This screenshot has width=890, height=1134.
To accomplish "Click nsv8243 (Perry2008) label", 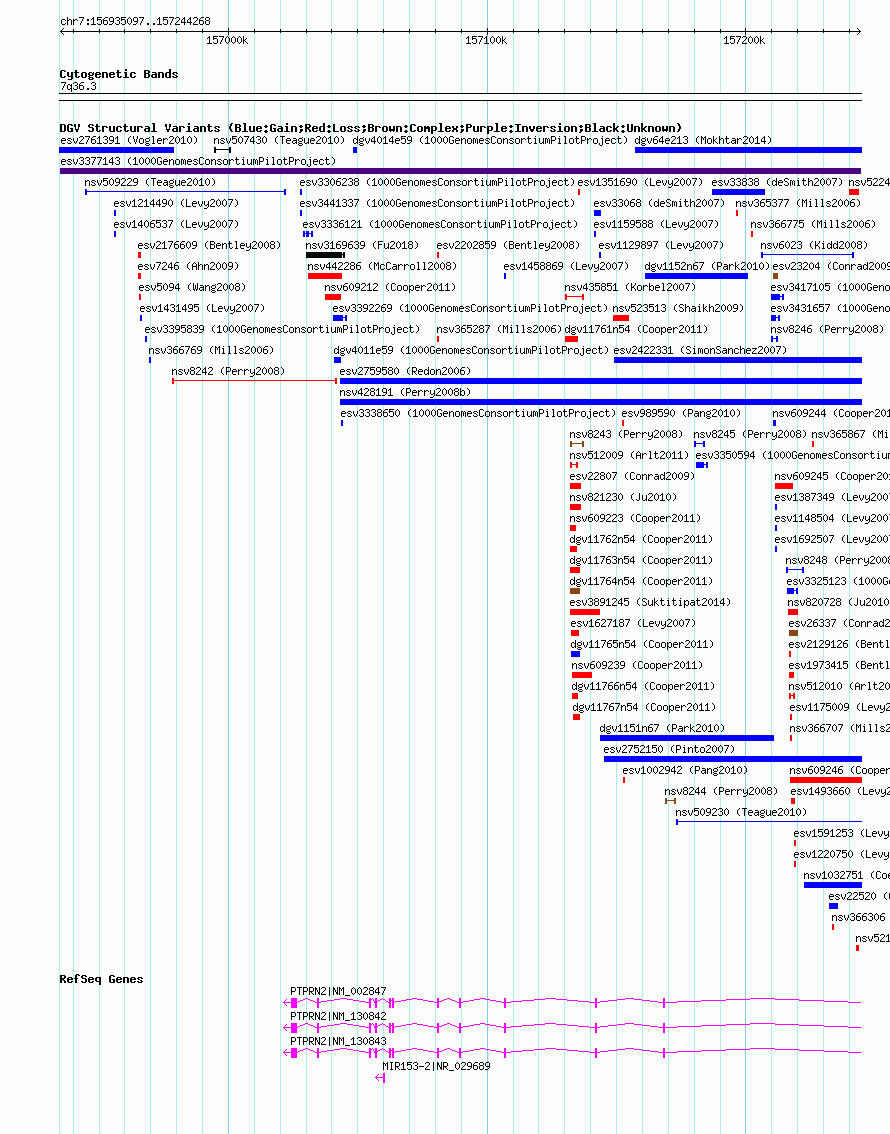I will [626, 434].
